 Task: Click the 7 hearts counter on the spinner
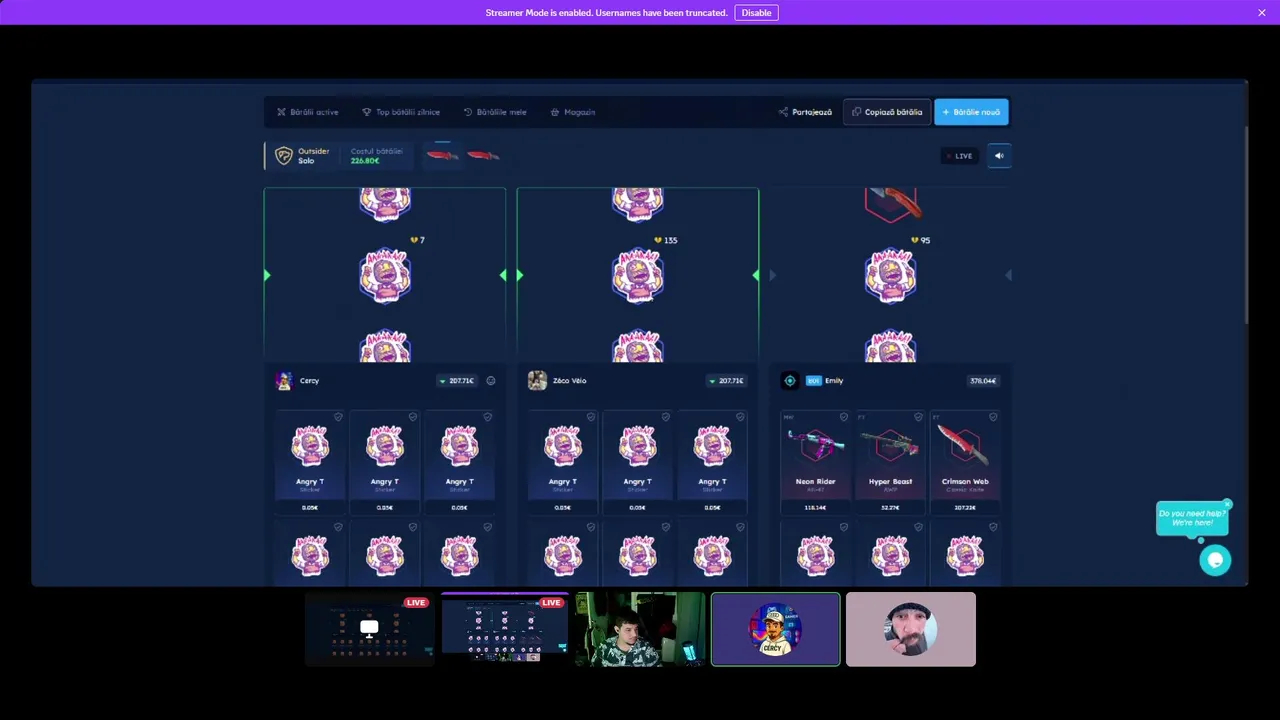[417, 240]
